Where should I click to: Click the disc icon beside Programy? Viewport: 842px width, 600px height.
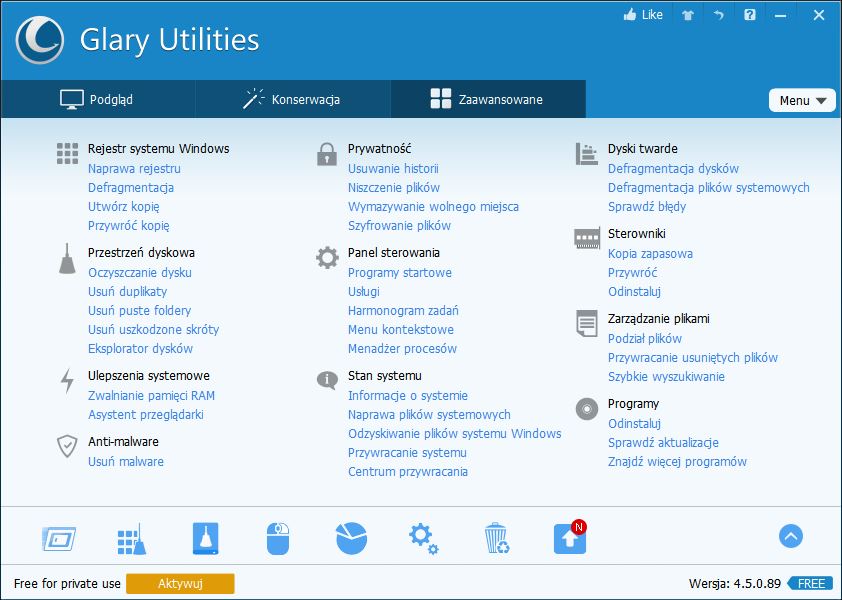click(x=587, y=409)
